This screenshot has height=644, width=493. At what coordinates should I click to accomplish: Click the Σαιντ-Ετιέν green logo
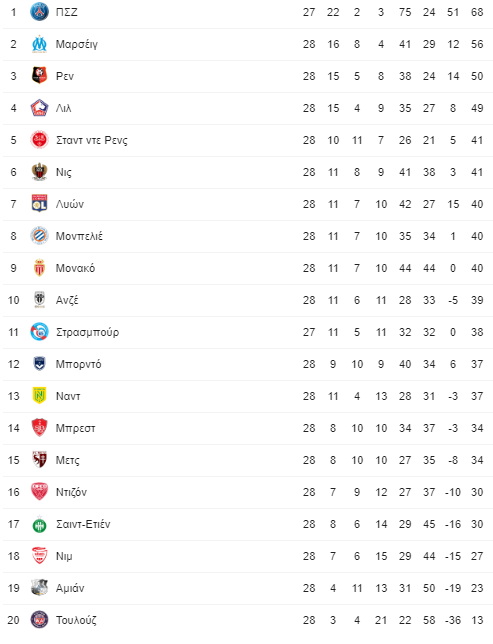39,524
